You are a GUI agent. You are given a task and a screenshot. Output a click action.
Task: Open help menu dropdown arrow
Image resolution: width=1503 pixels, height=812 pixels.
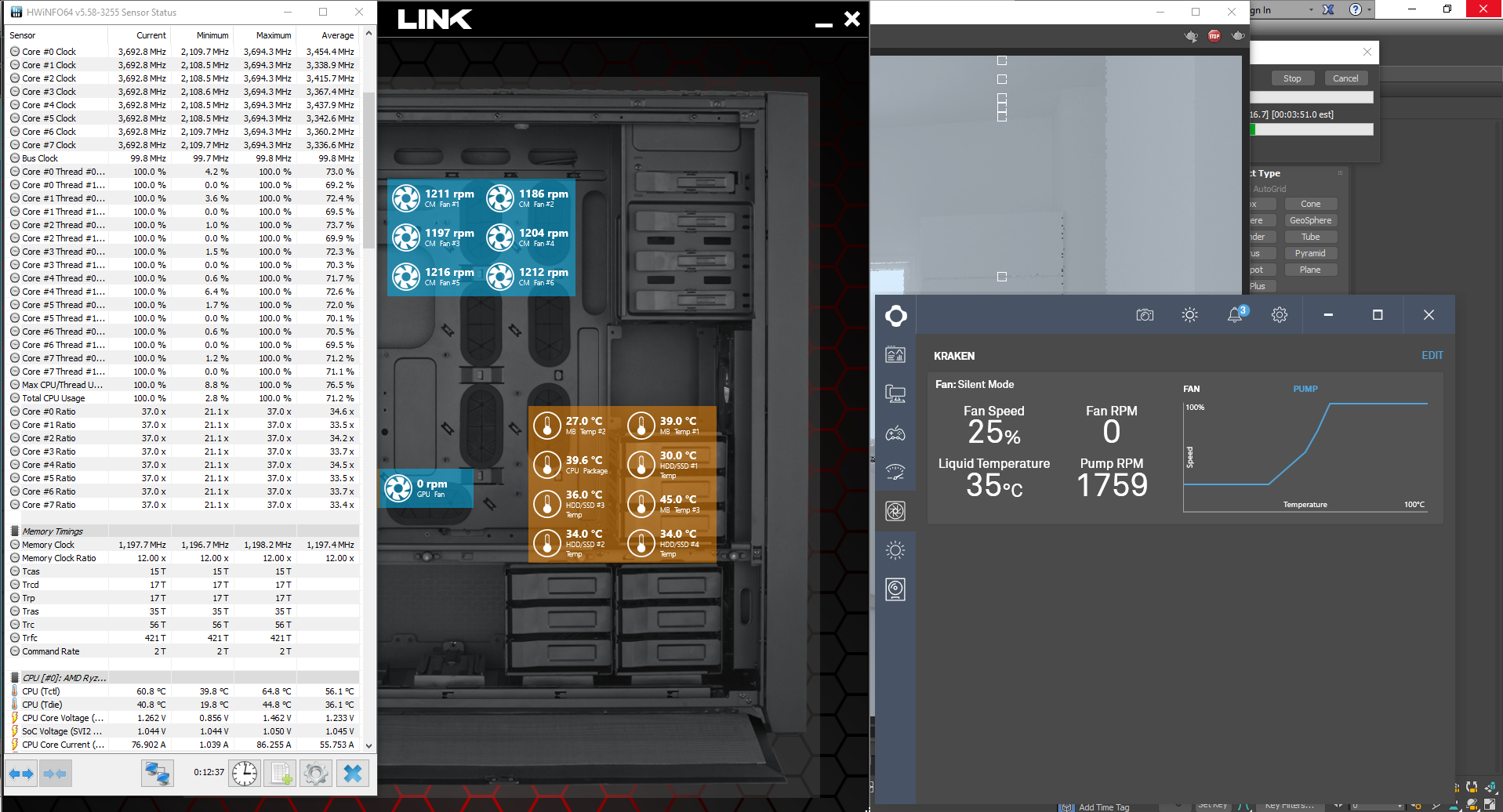point(1369,10)
